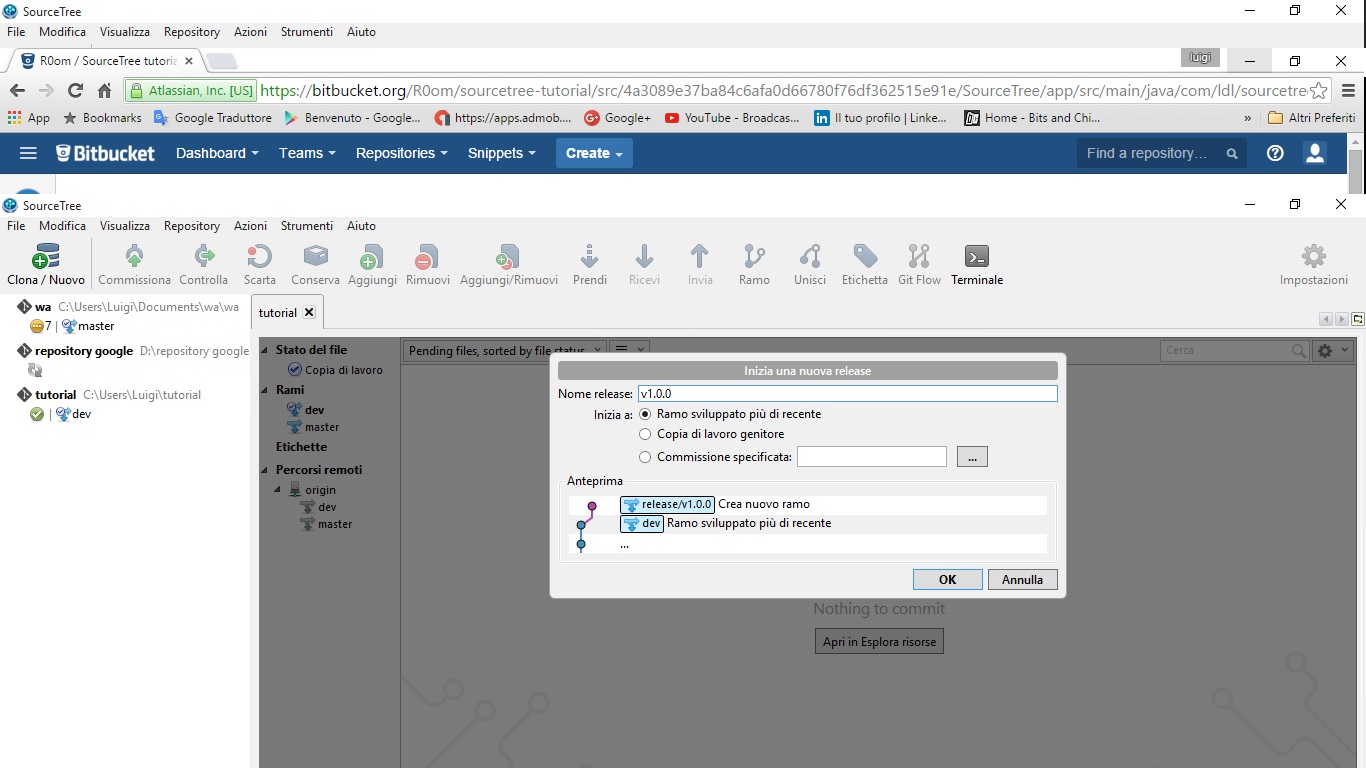1366x768 pixels.
Task: Select Copia di lavoro tree item
Action: 335,370
